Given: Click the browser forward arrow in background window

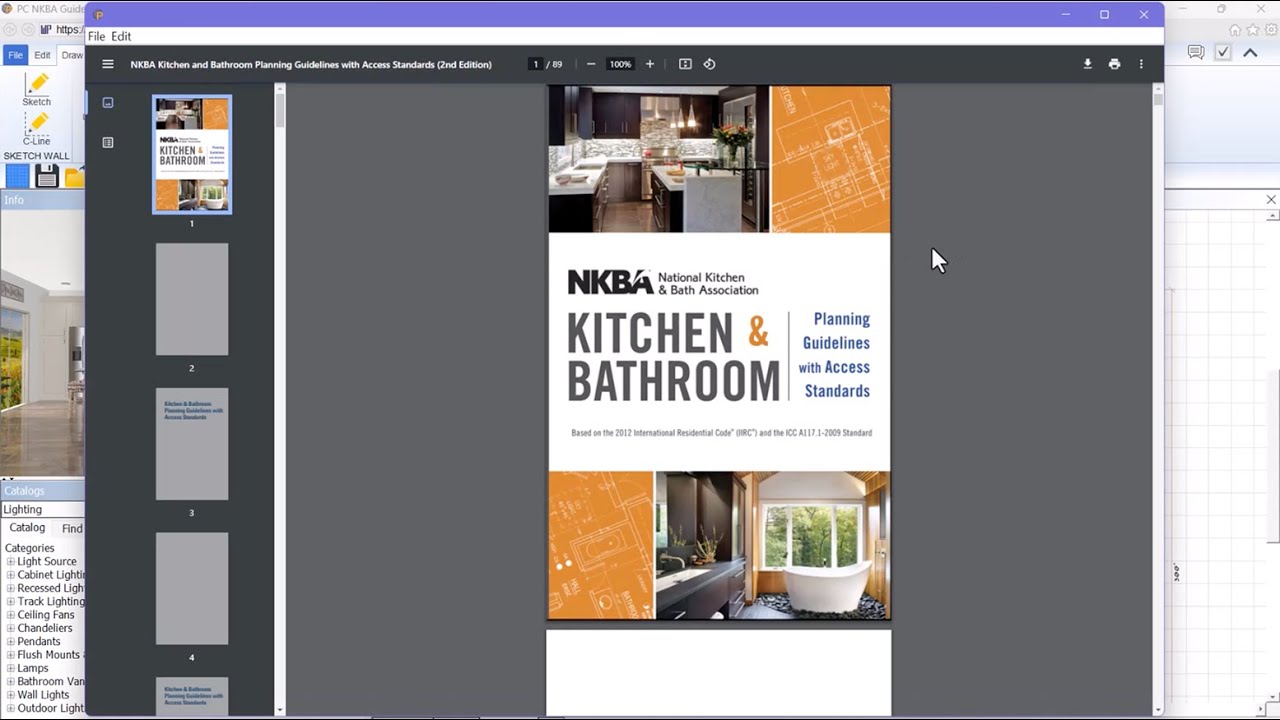Looking at the screenshot, I should pos(27,30).
